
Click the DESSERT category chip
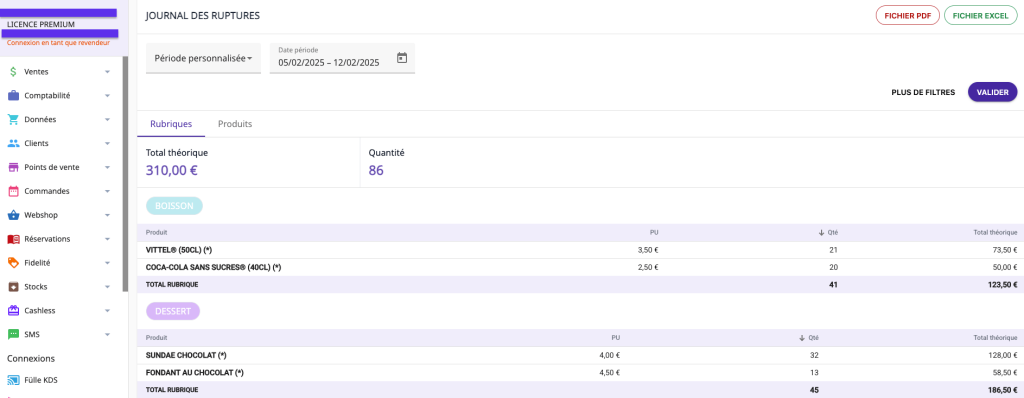[173, 311]
